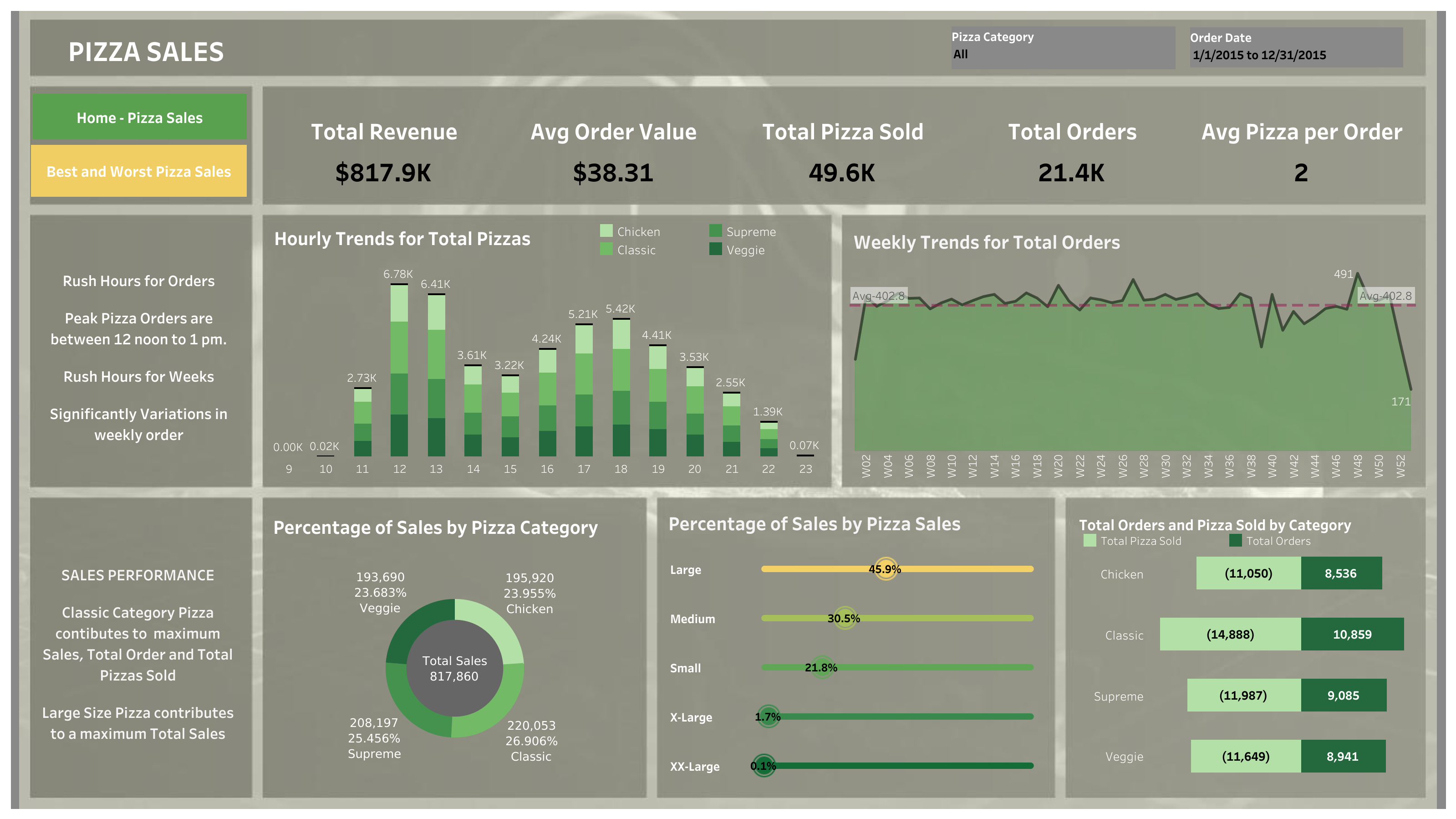1456x819 pixels.
Task: Click the SALES PERFORMANCE heading
Action: (x=138, y=575)
